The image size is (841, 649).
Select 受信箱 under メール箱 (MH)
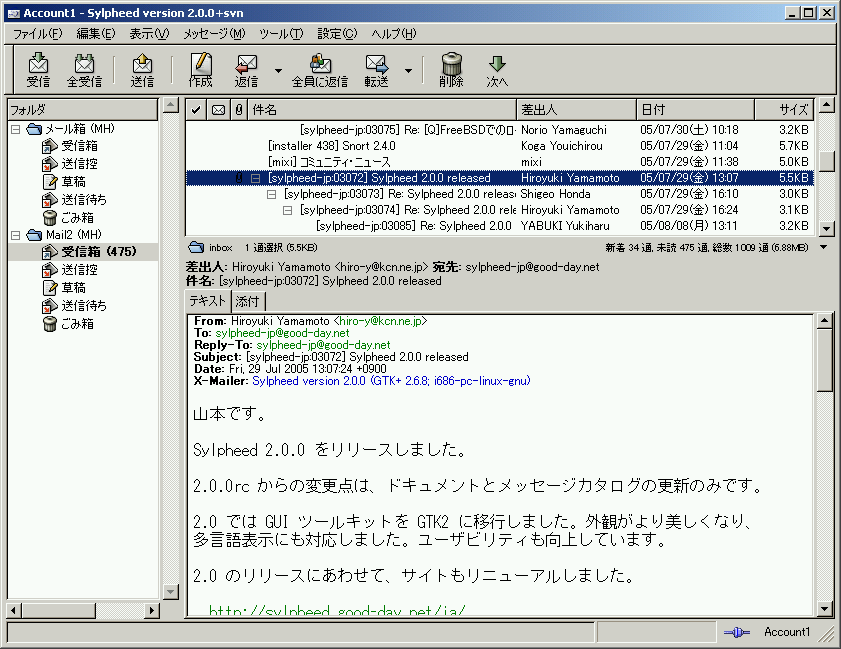79,146
